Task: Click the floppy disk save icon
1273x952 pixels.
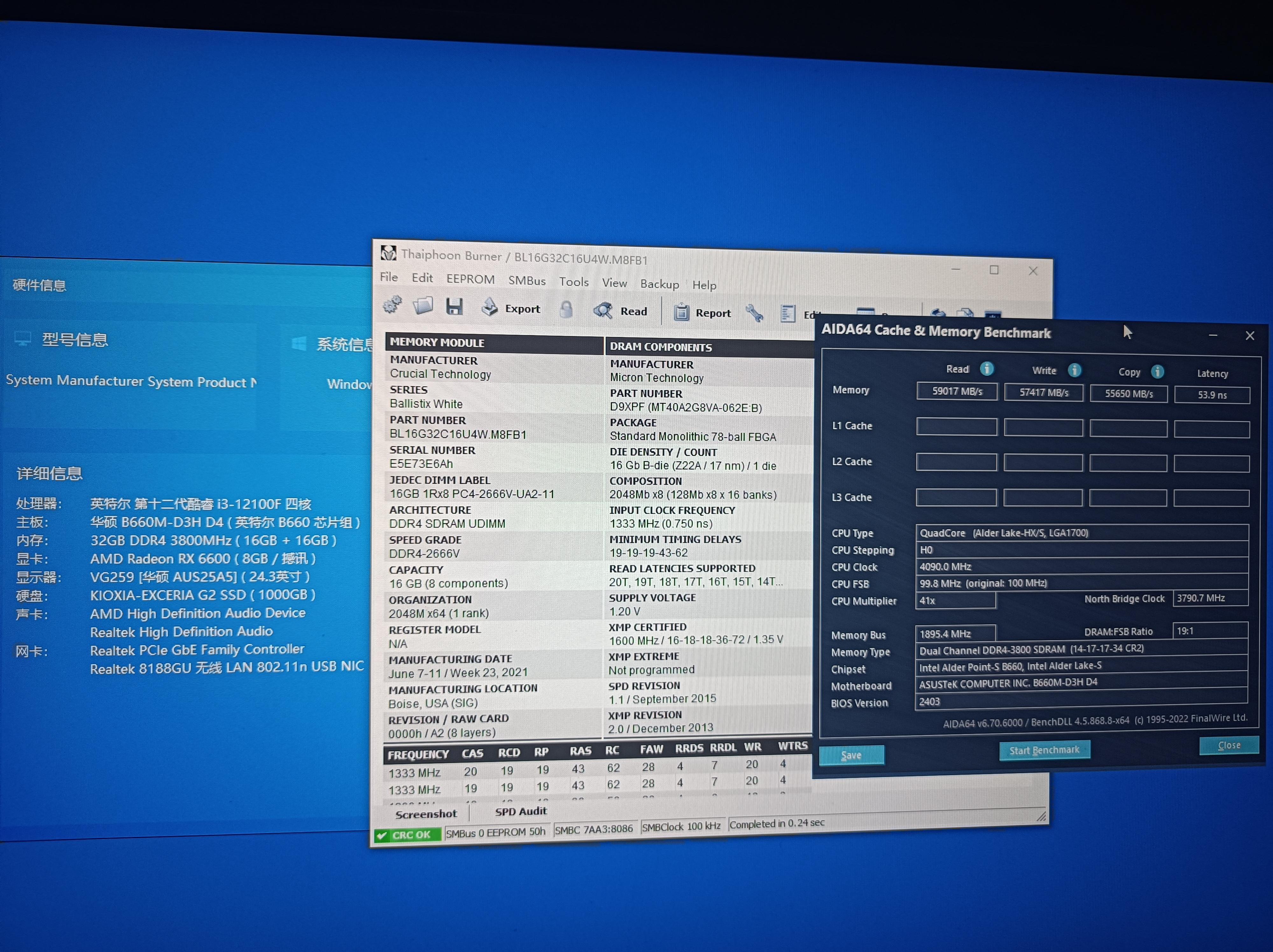Action: click(x=454, y=307)
